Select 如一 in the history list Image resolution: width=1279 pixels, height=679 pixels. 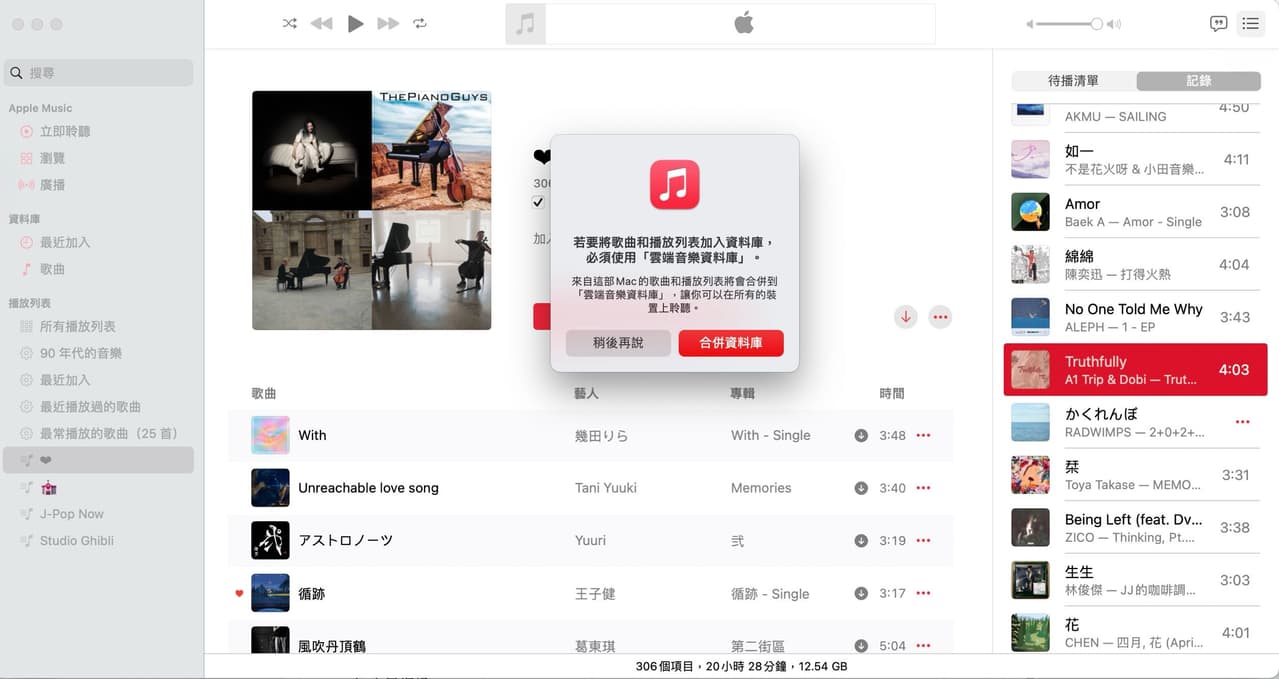coord(1135,159)
